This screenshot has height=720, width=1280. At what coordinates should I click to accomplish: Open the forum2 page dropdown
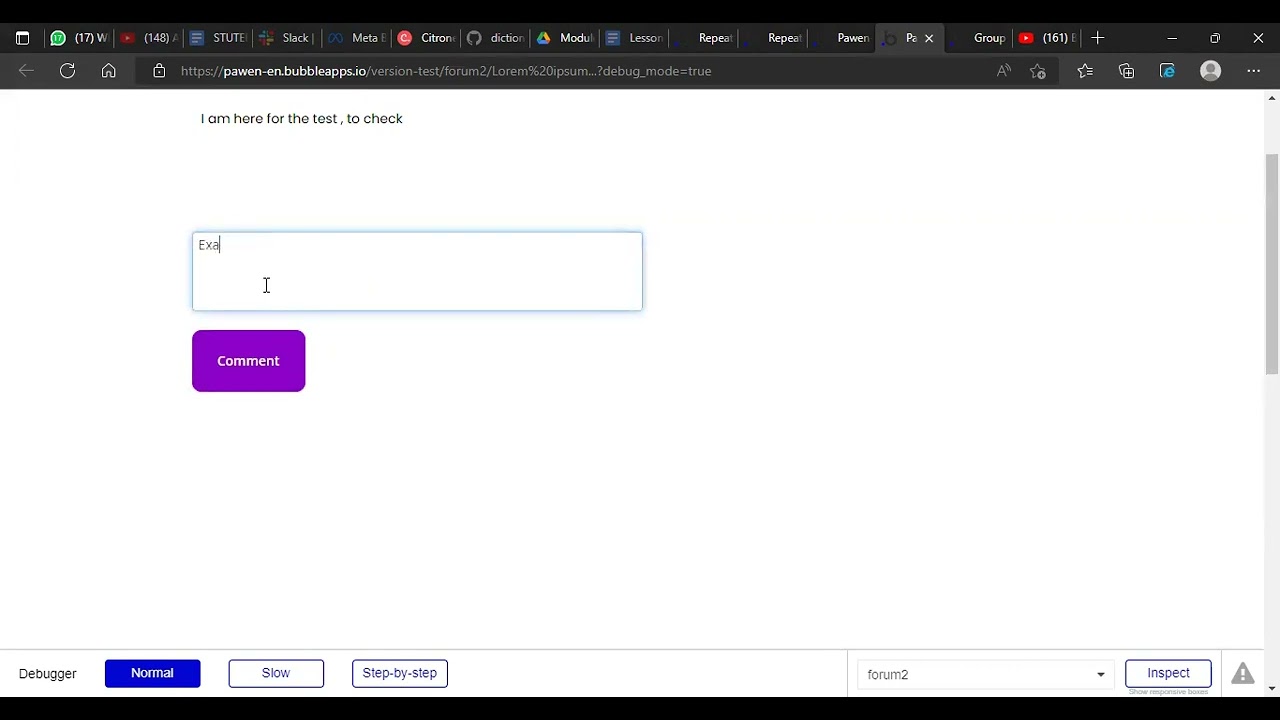[x=986, y=674]
